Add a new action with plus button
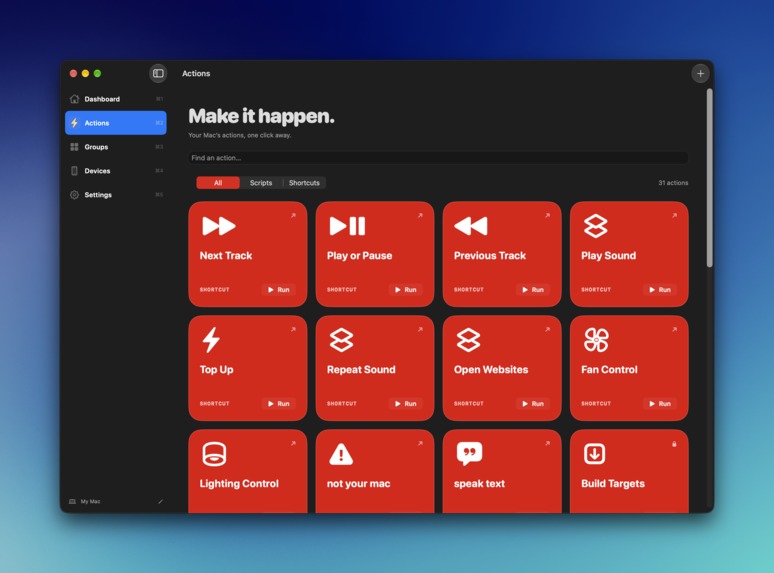Screen dimensions: 774x573 [700, 74]
